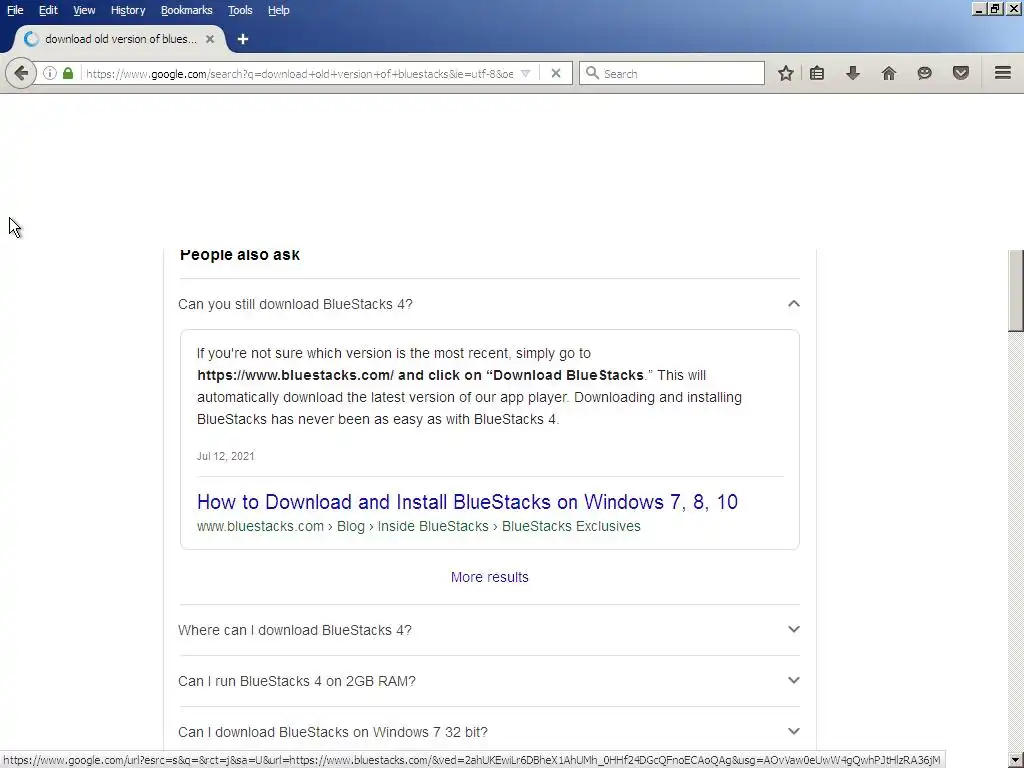Open 'How to Download and Install BlueStacks' link
Screen dimensions: 1024x768
[468, 502]
